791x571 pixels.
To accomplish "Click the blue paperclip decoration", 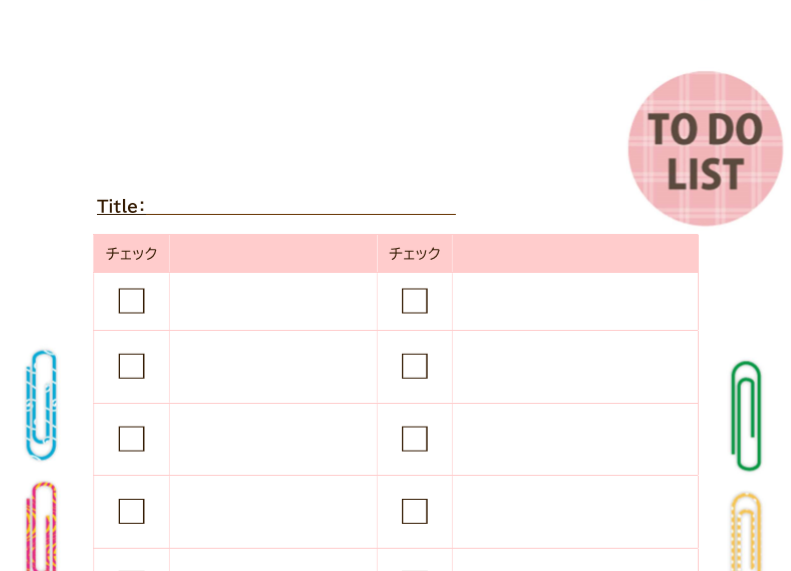I will click(x=41, y=405).
